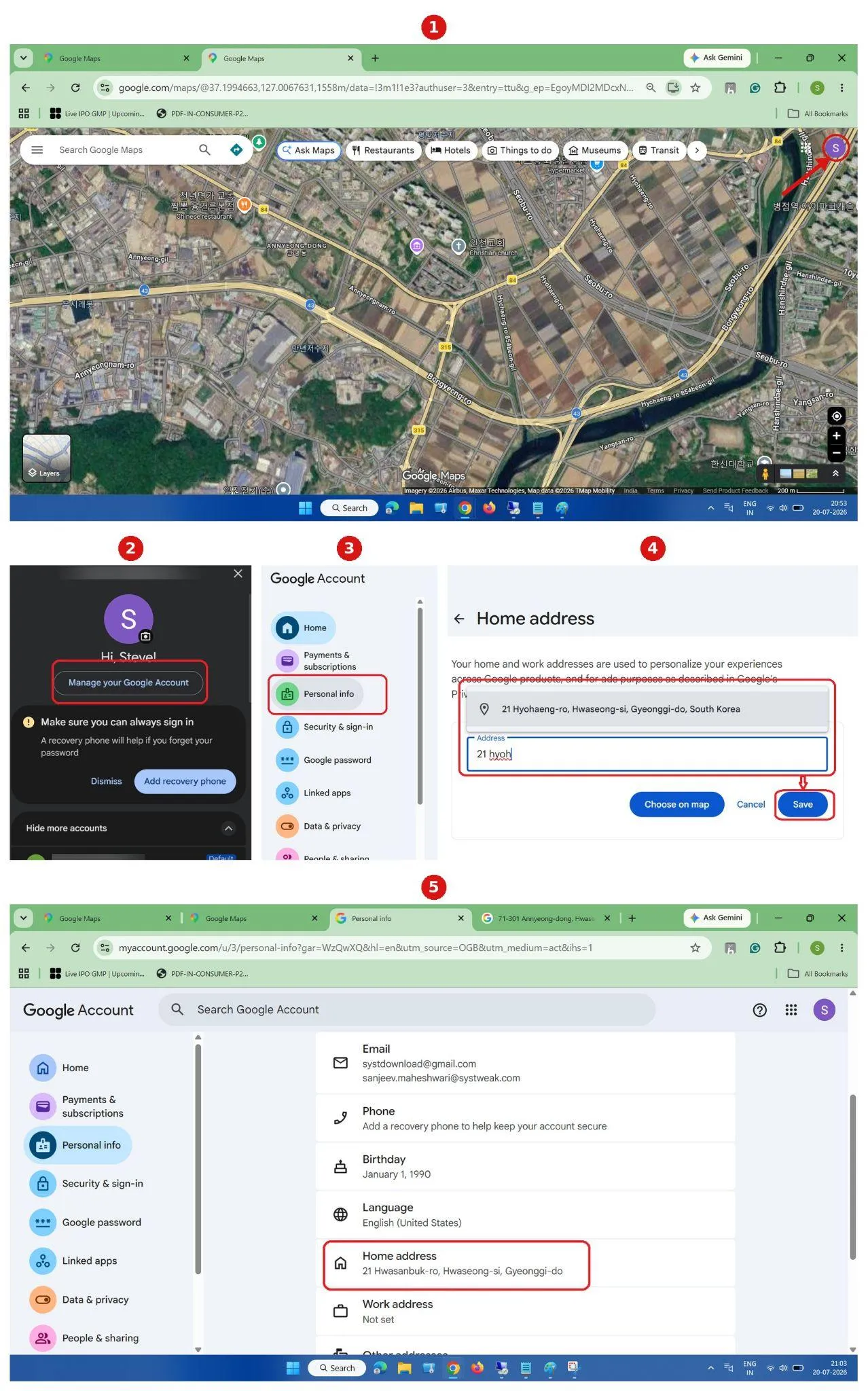Select Data & privacy in step 3 sidebar
This screenshot has height=1391, width=868.
[319, 826]
